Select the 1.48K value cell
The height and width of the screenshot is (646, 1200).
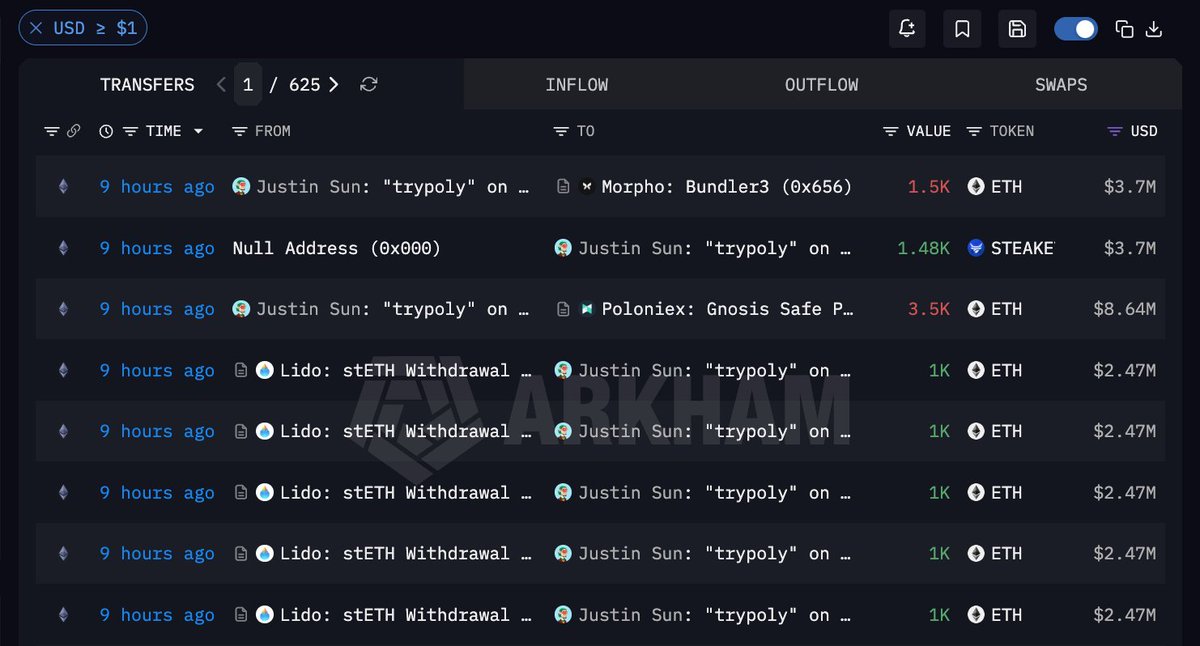924,248
